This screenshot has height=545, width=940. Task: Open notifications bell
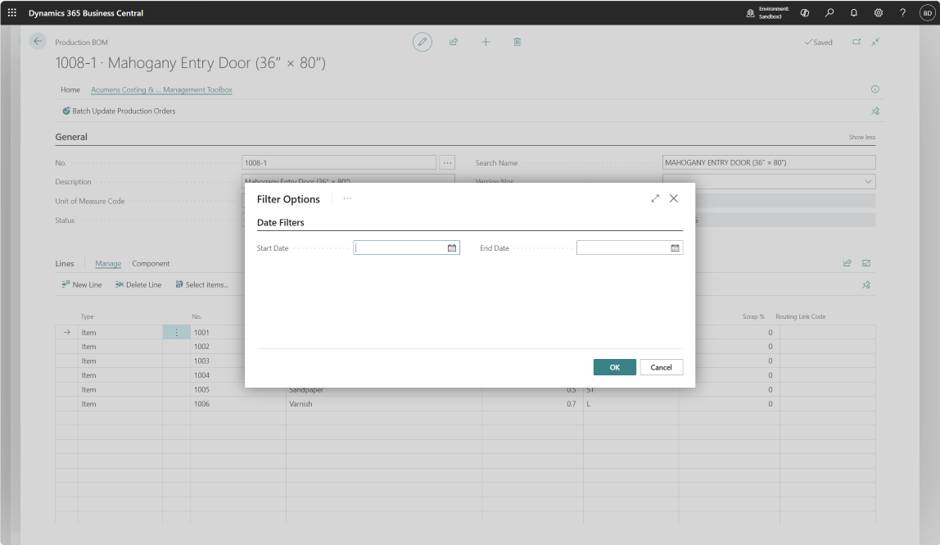click(854, 13)
